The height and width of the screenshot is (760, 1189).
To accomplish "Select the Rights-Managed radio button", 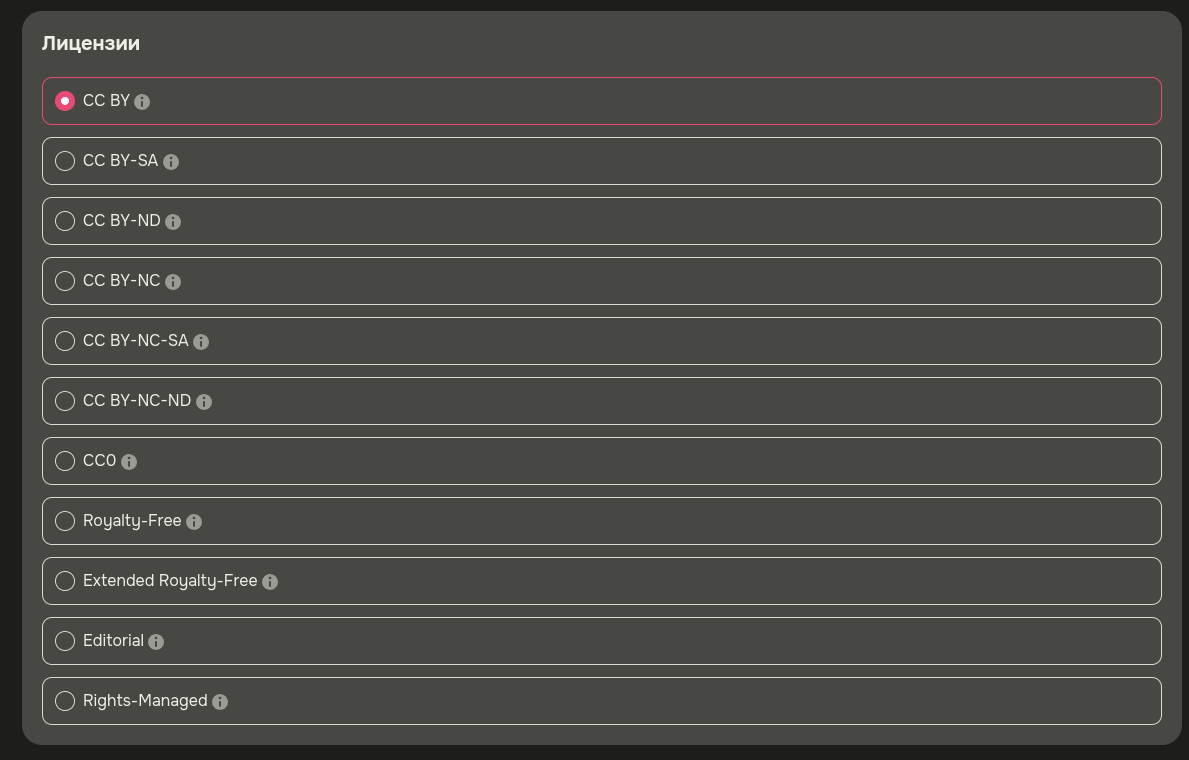I will [65, 701].
